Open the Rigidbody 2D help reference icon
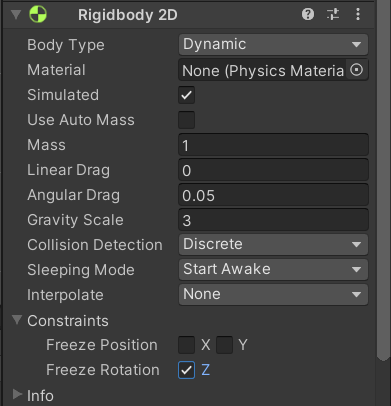The image size is (391, 406). point(308,14)
